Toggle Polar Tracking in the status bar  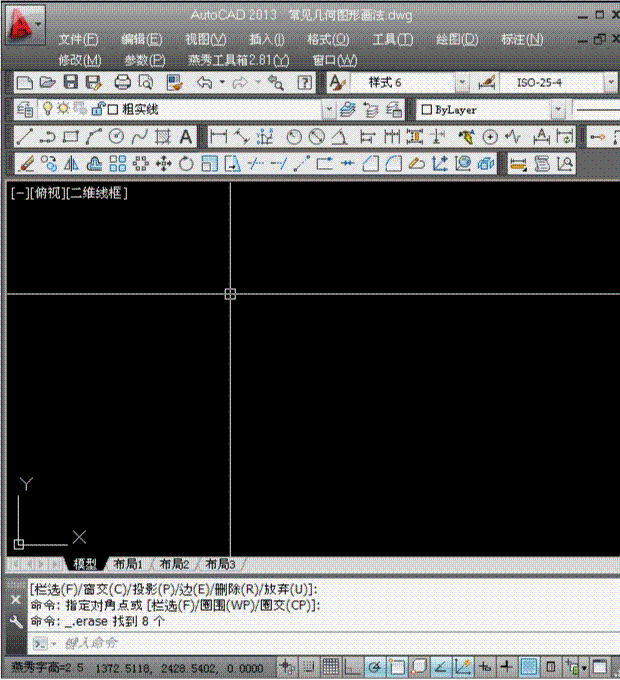(375, 667)
